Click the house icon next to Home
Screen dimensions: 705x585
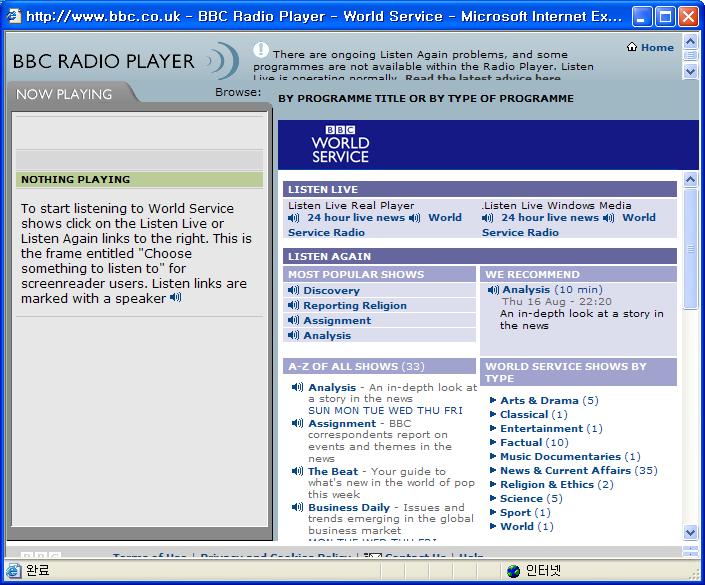coord(632,47)
